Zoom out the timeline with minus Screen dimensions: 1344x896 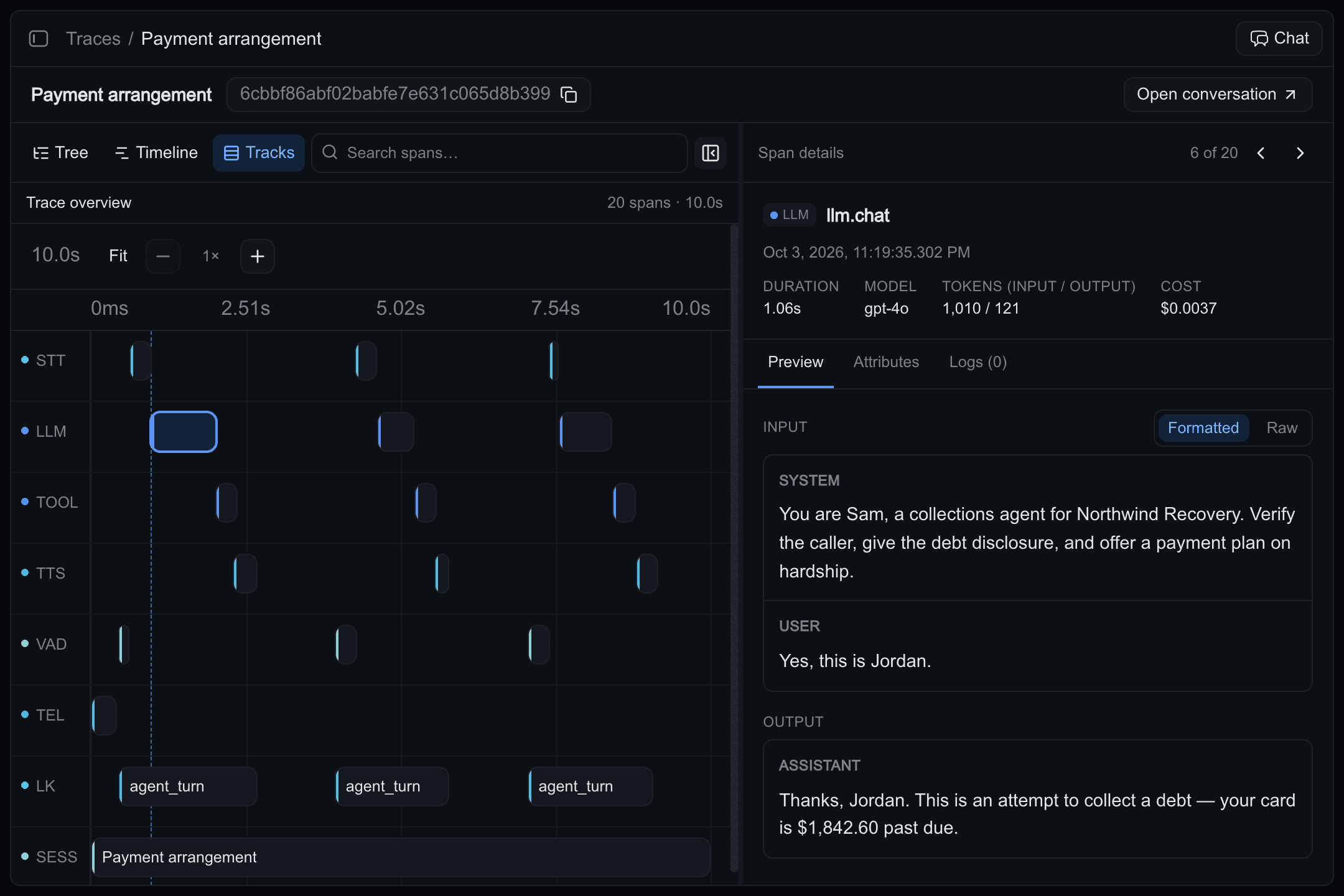point(163,256)
